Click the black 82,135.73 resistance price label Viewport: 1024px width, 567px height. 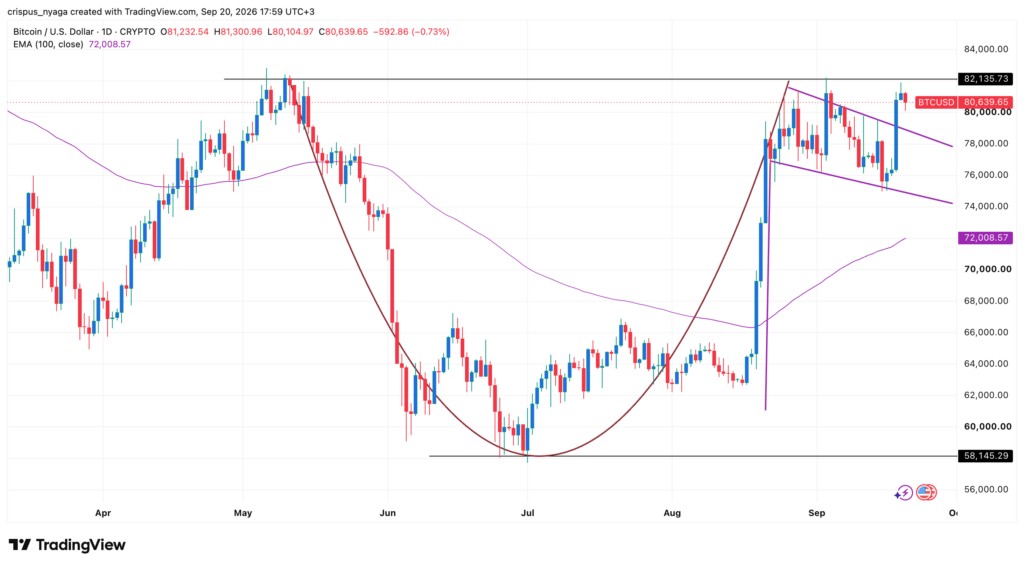[x=985, y=79]
